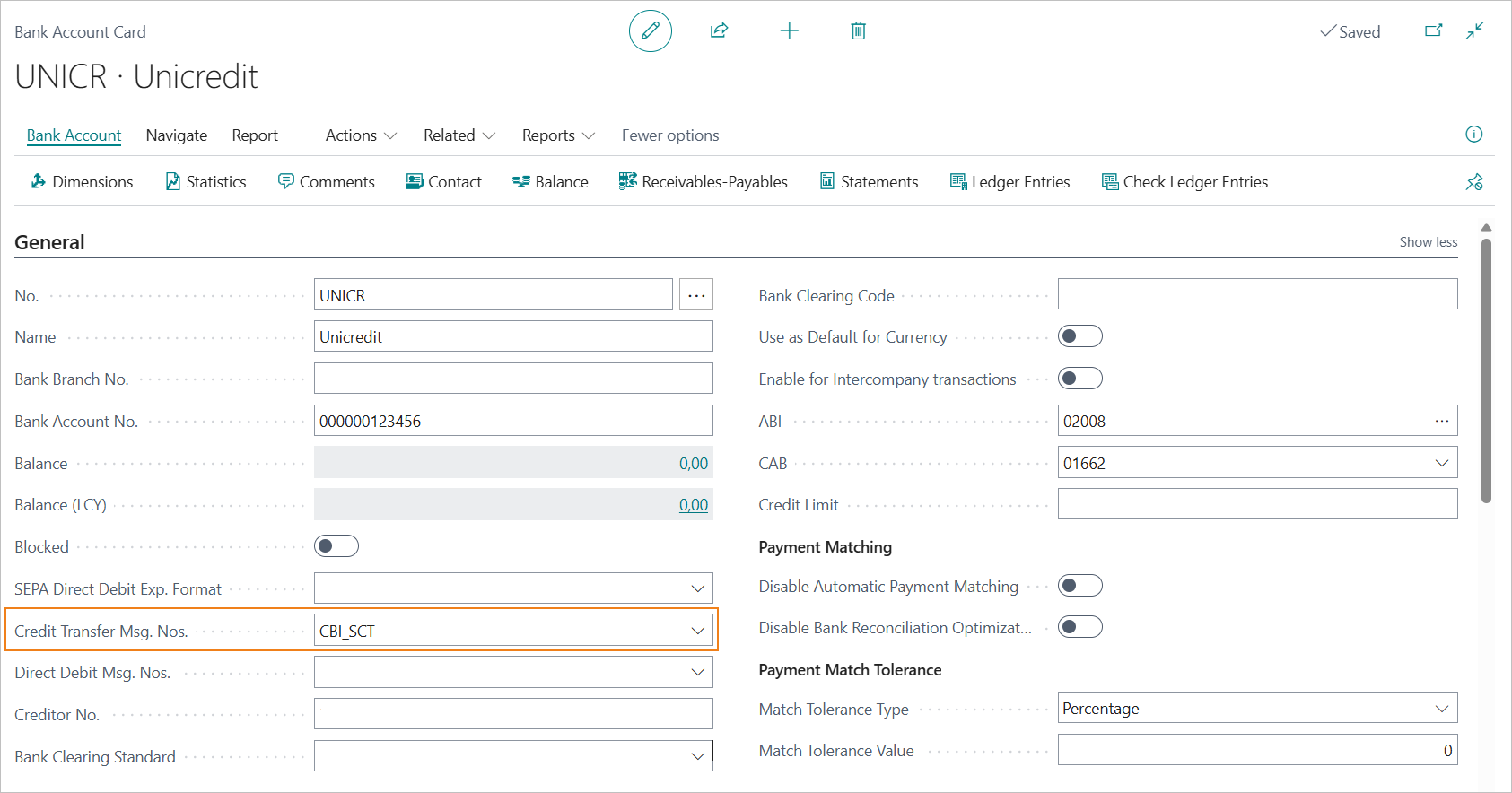Toggle Use as Default for Currency
1512x793 pixels.
(x=1079, y=336)
